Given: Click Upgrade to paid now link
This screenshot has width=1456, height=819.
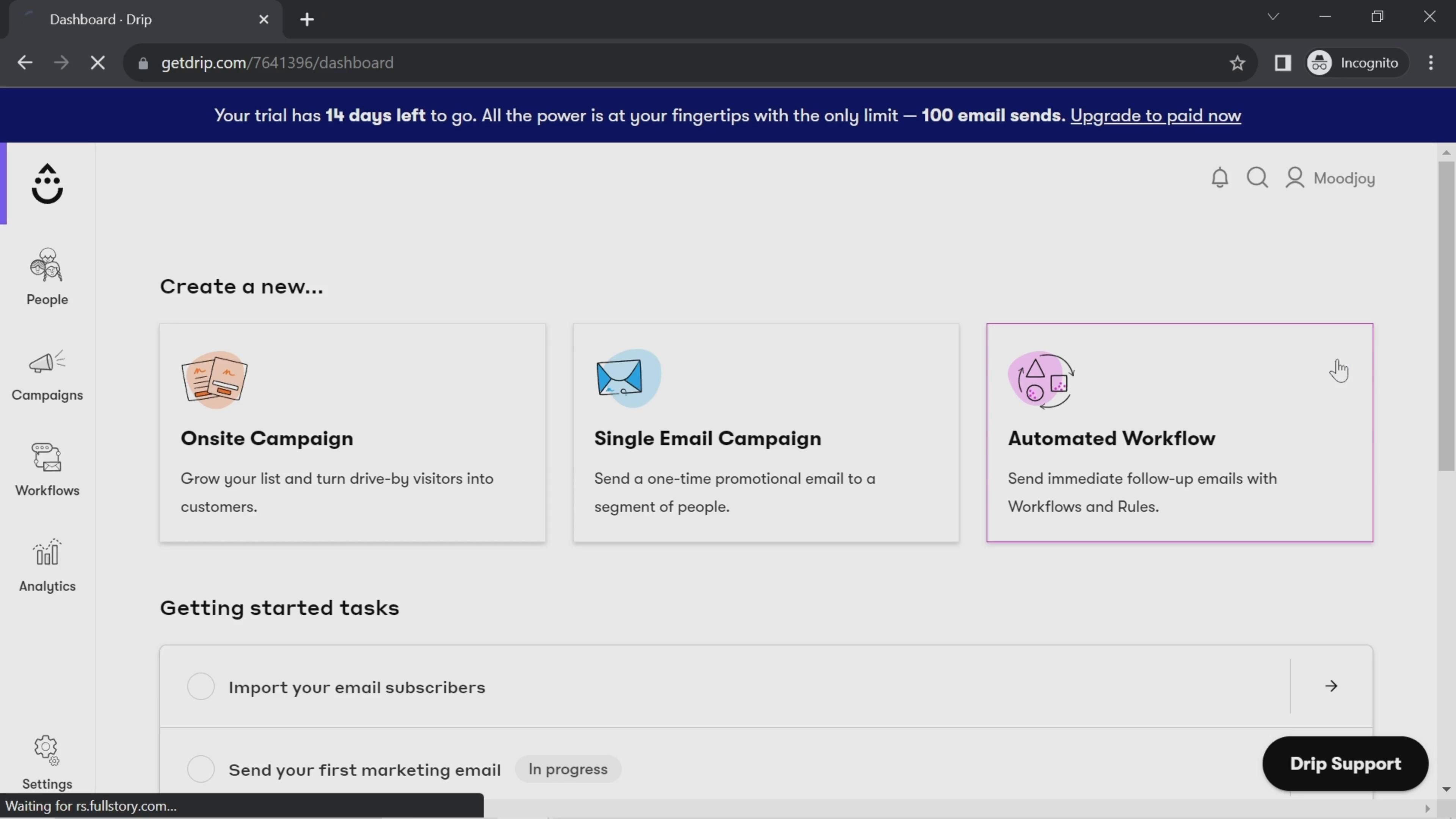Looking at the screenshot, I should click(x=1155, y=115).
